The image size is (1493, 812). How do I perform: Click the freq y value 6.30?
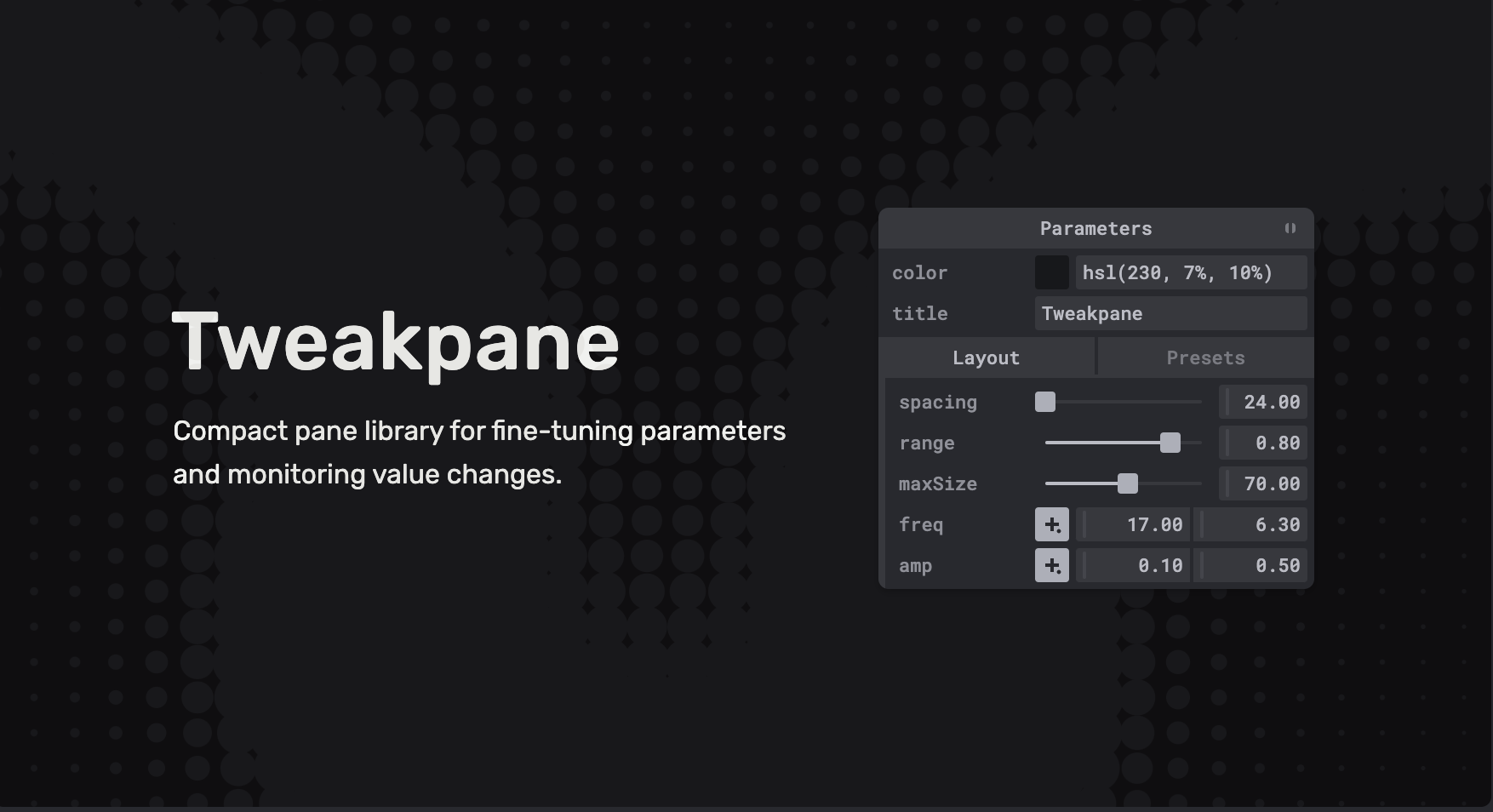pos(1251,524)
